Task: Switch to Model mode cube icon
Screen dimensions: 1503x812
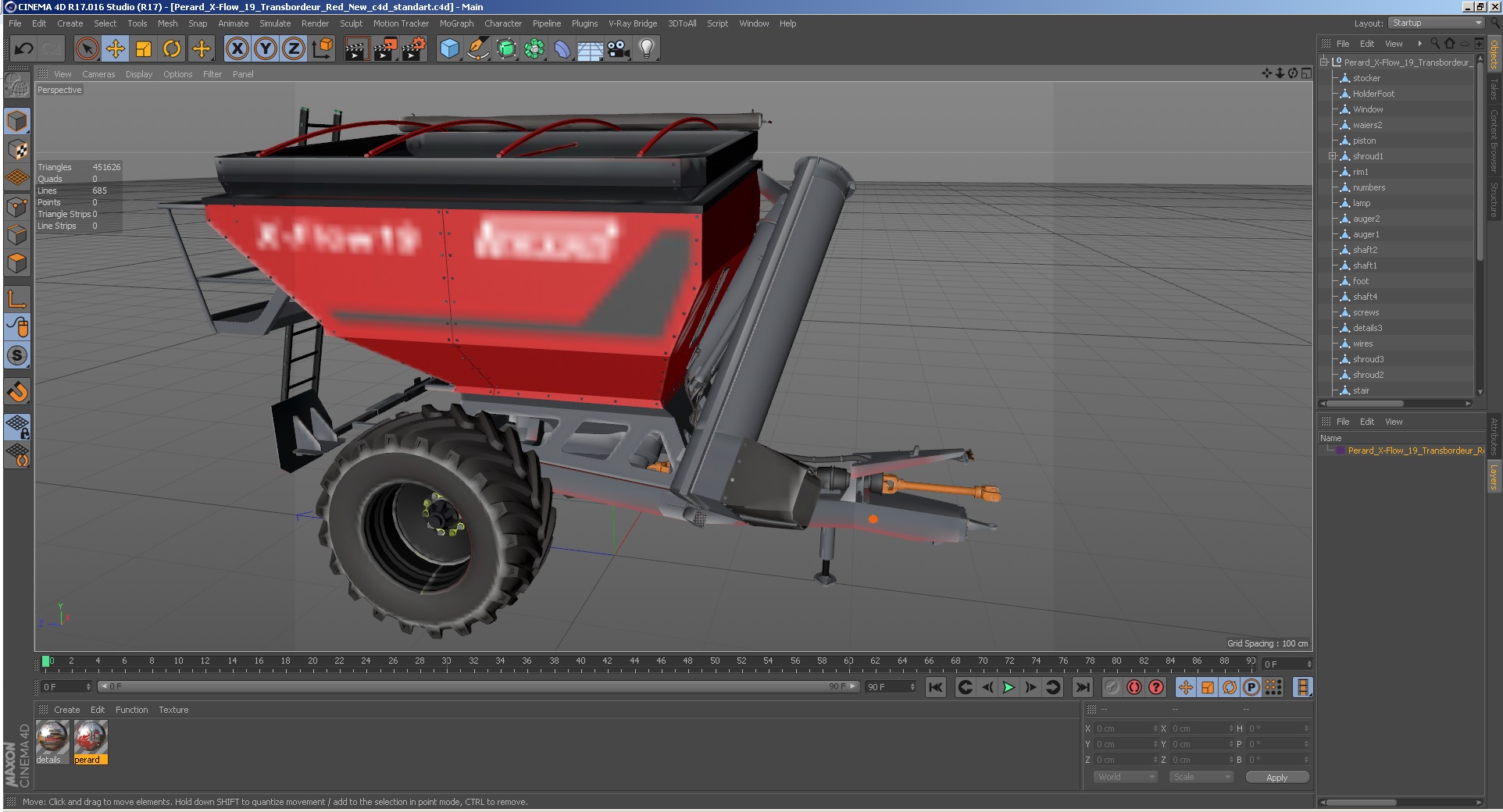Action: (17, 121)
